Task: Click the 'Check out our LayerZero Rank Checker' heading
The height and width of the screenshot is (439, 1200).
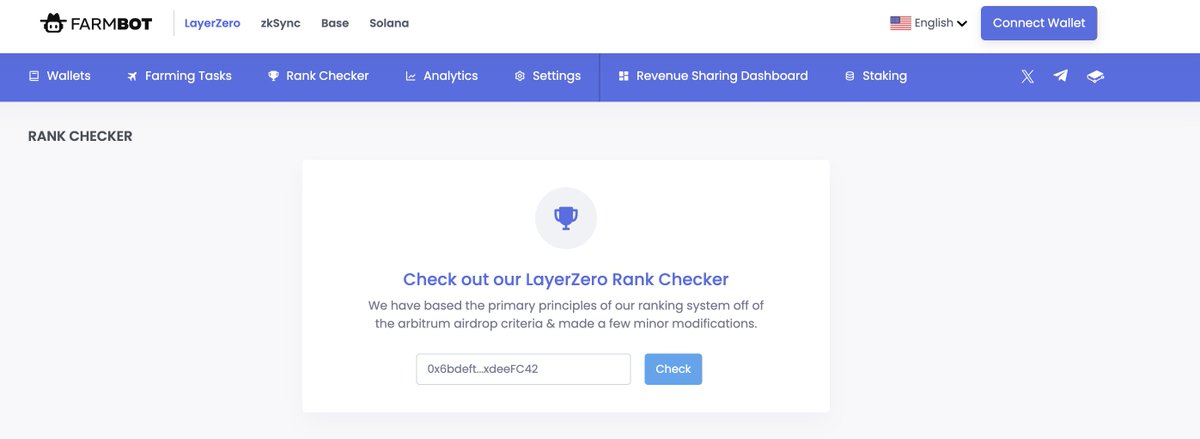Action: pos(566,279)
